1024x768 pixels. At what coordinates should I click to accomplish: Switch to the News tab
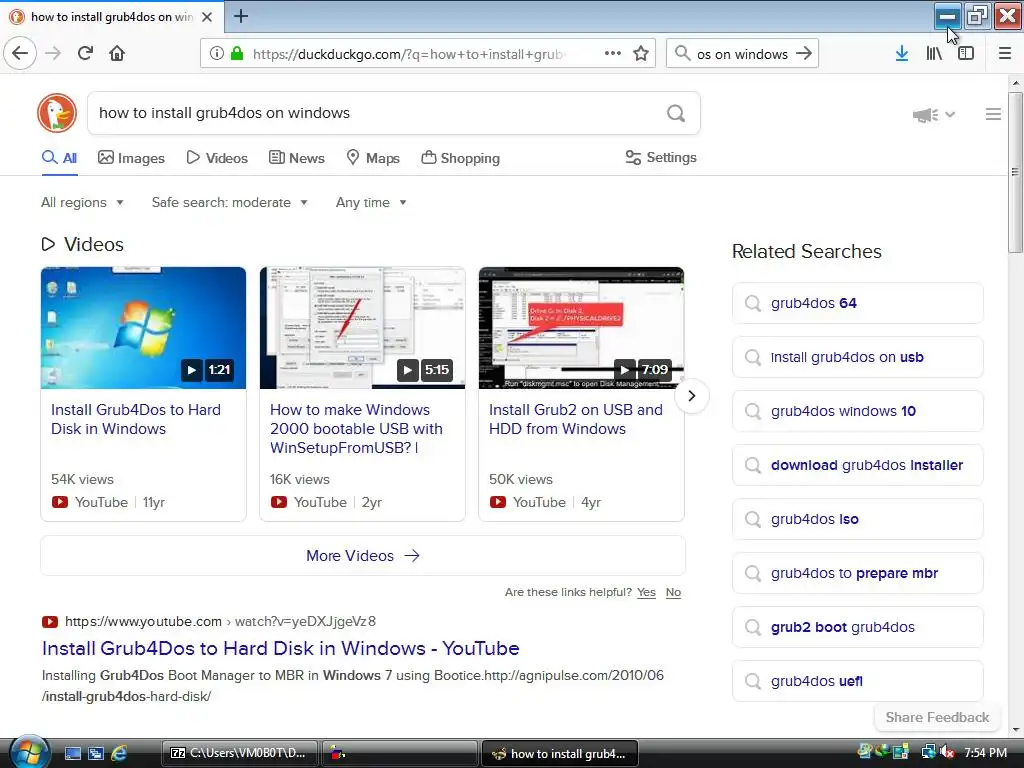coord(297,158)
